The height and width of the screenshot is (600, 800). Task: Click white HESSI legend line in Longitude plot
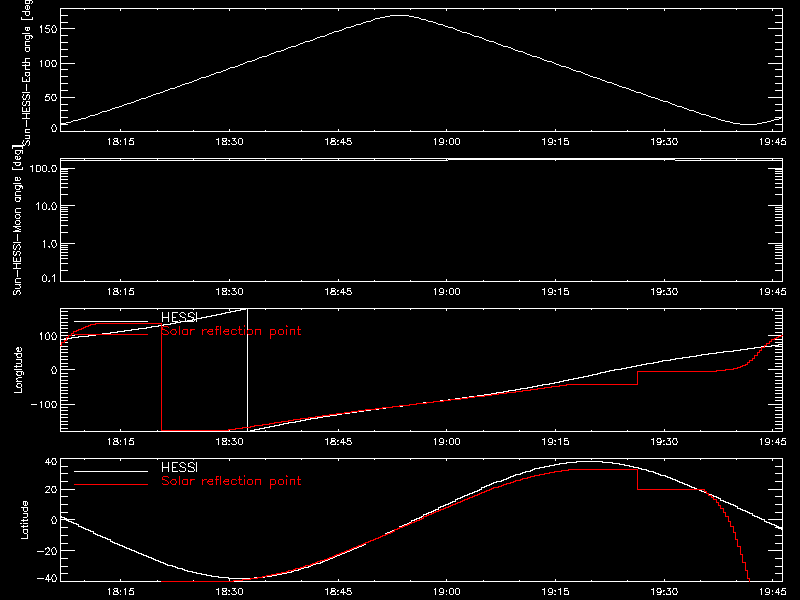[111, 321]
